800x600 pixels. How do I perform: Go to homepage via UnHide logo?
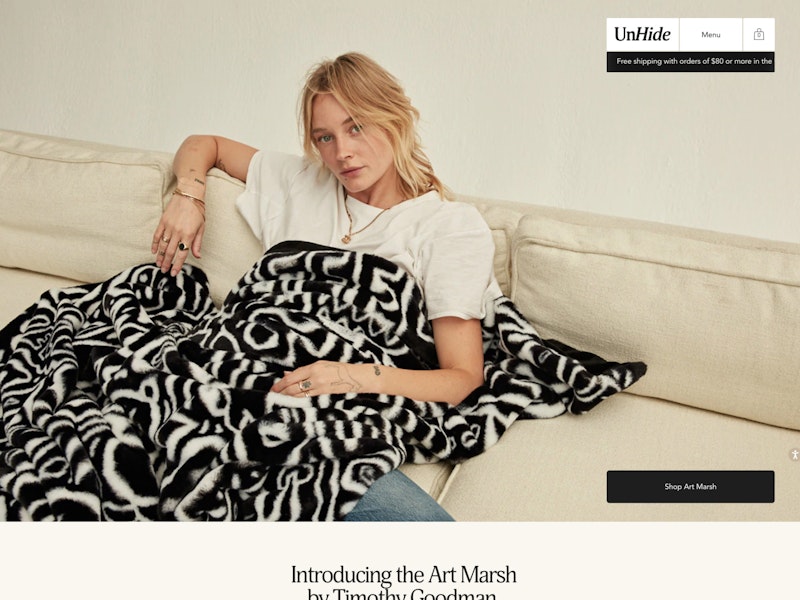coord(642,35)
